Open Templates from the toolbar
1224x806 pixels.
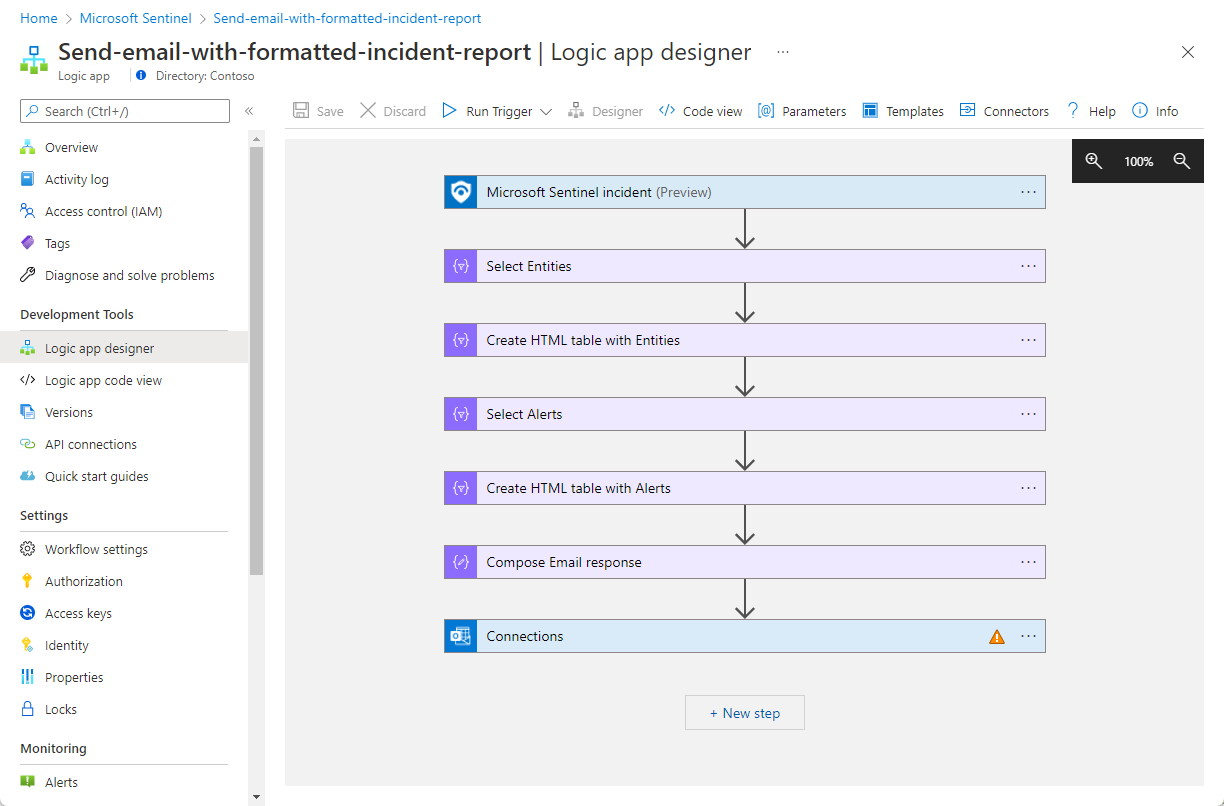(x=903, y=111)
